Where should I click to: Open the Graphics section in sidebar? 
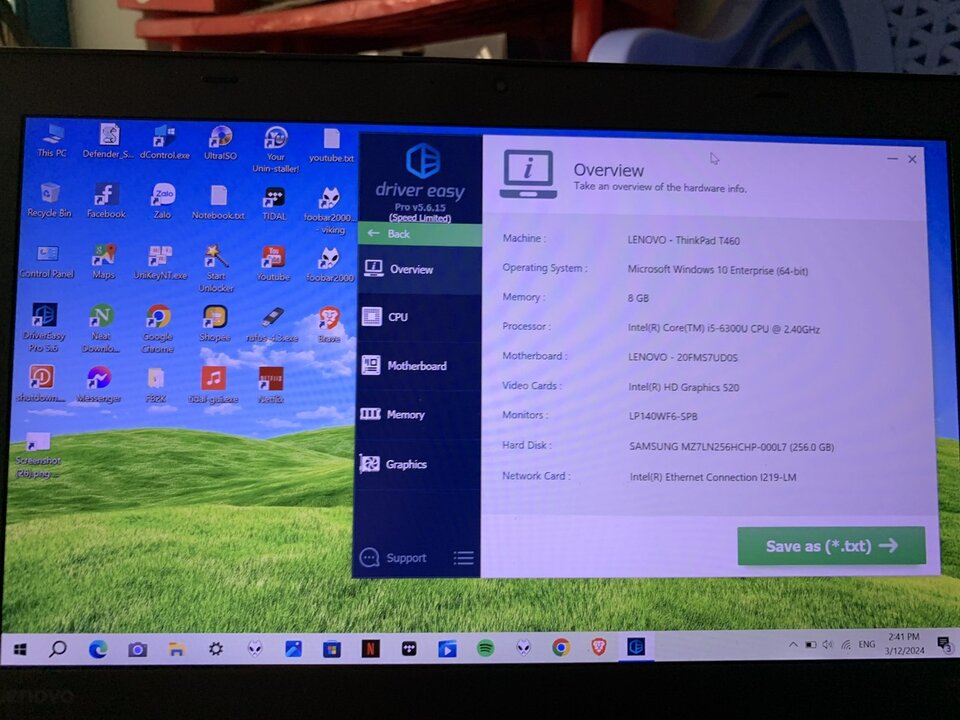419,464
